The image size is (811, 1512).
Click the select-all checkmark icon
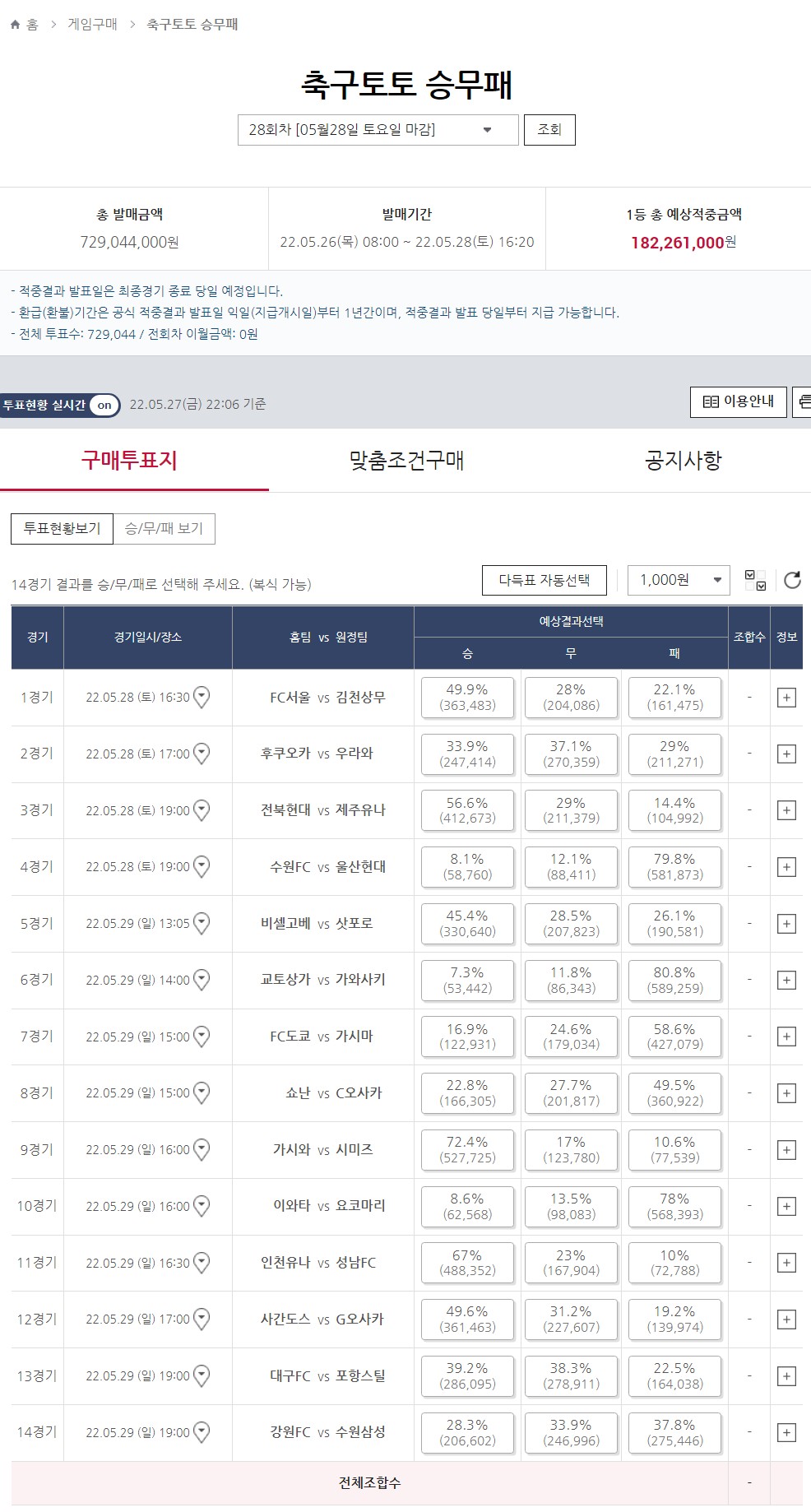point(754,580)
